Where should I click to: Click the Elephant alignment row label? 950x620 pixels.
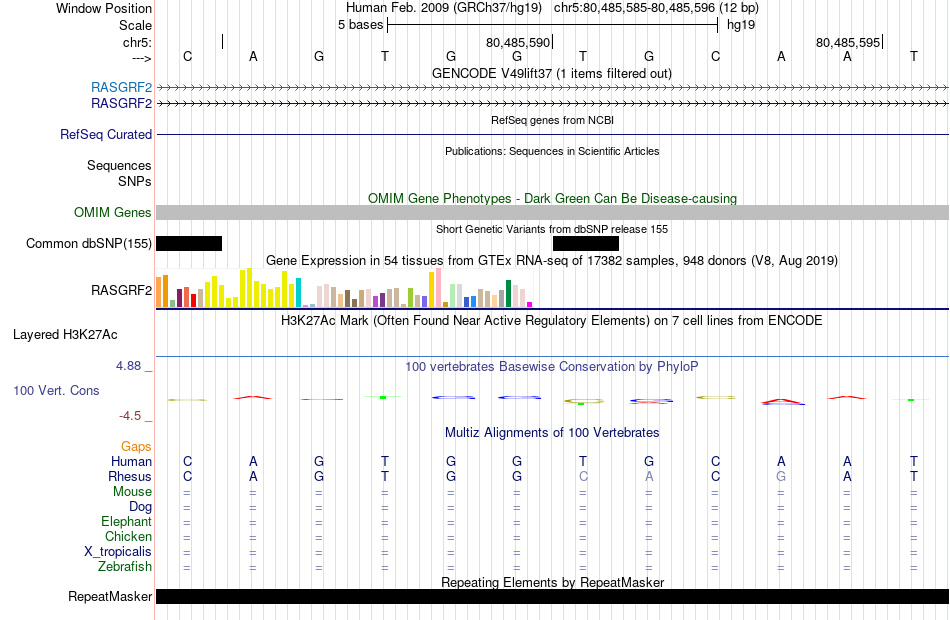pos(127,522)
